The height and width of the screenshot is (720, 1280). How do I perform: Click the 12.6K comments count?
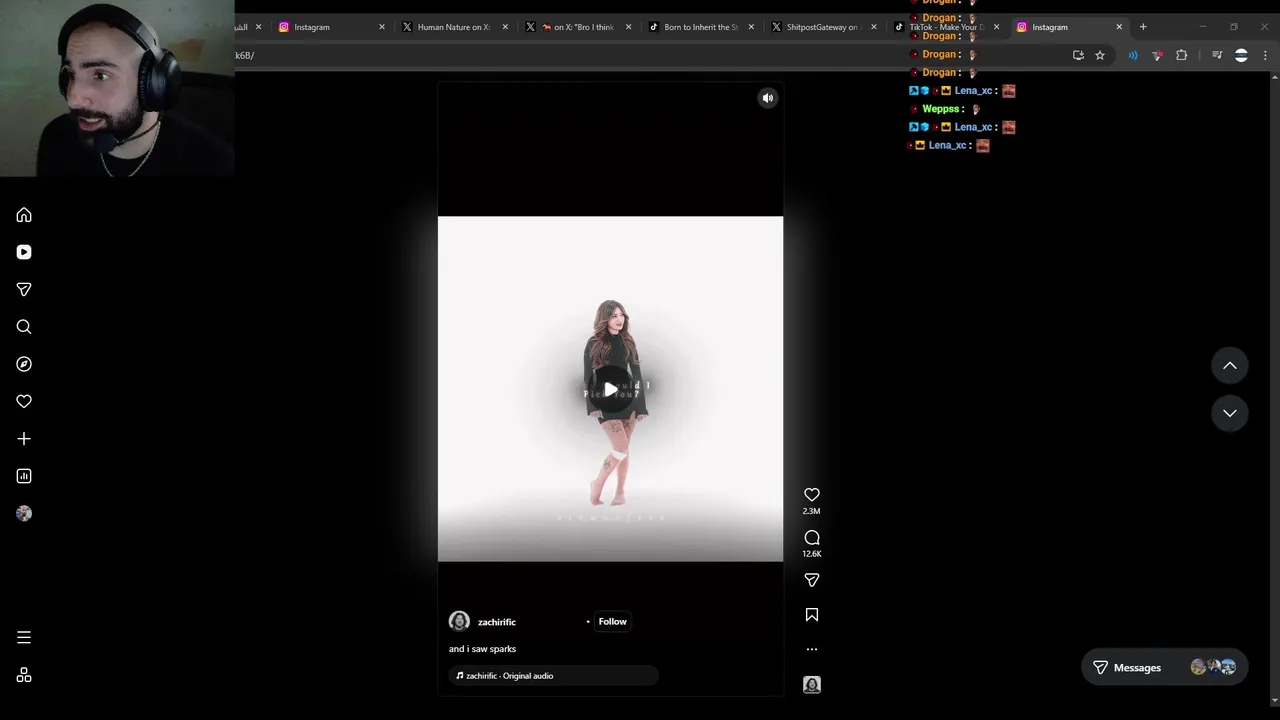click(x=811, y=554)
